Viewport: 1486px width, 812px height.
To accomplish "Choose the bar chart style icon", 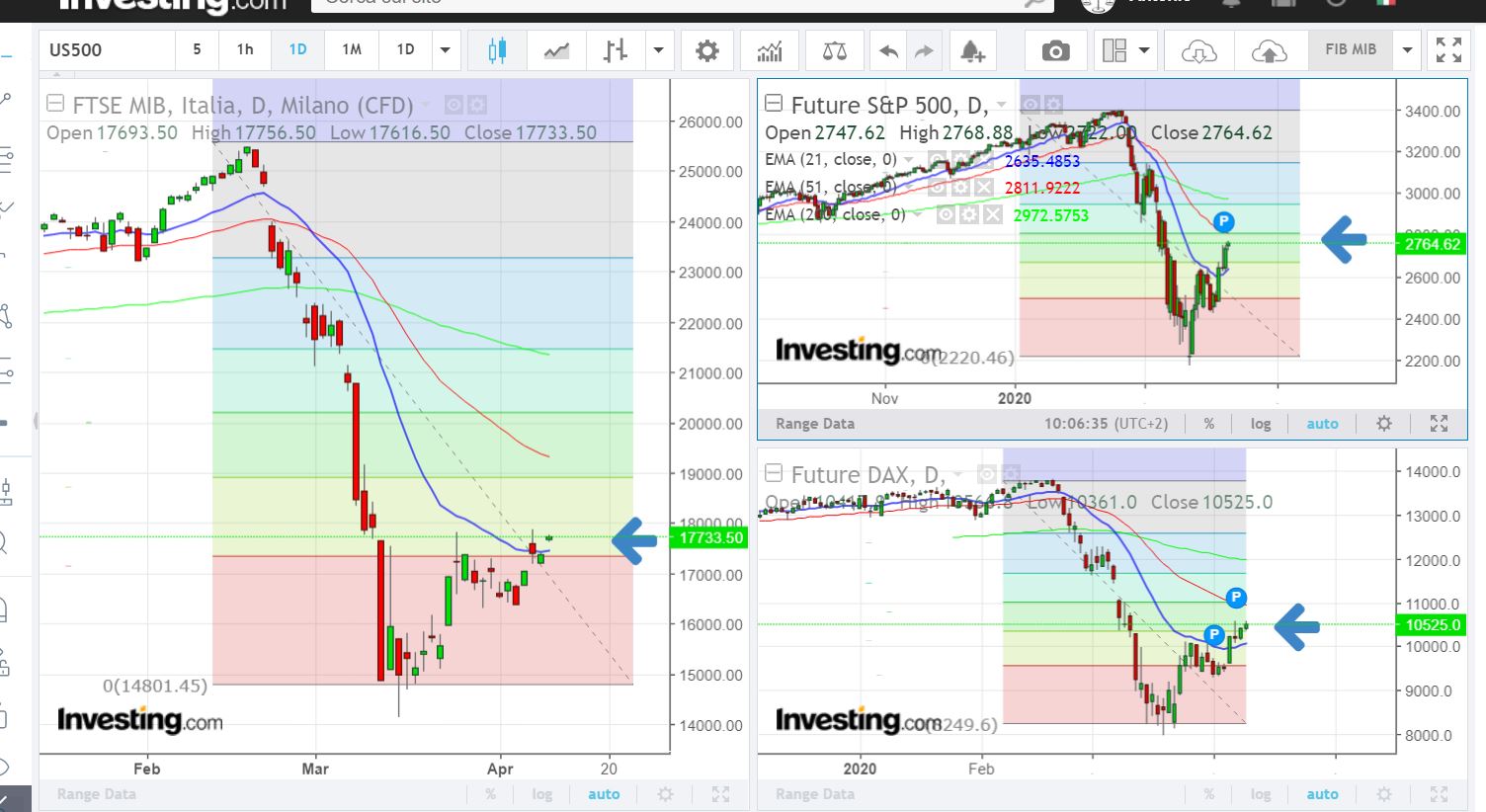I will (616, 50).
